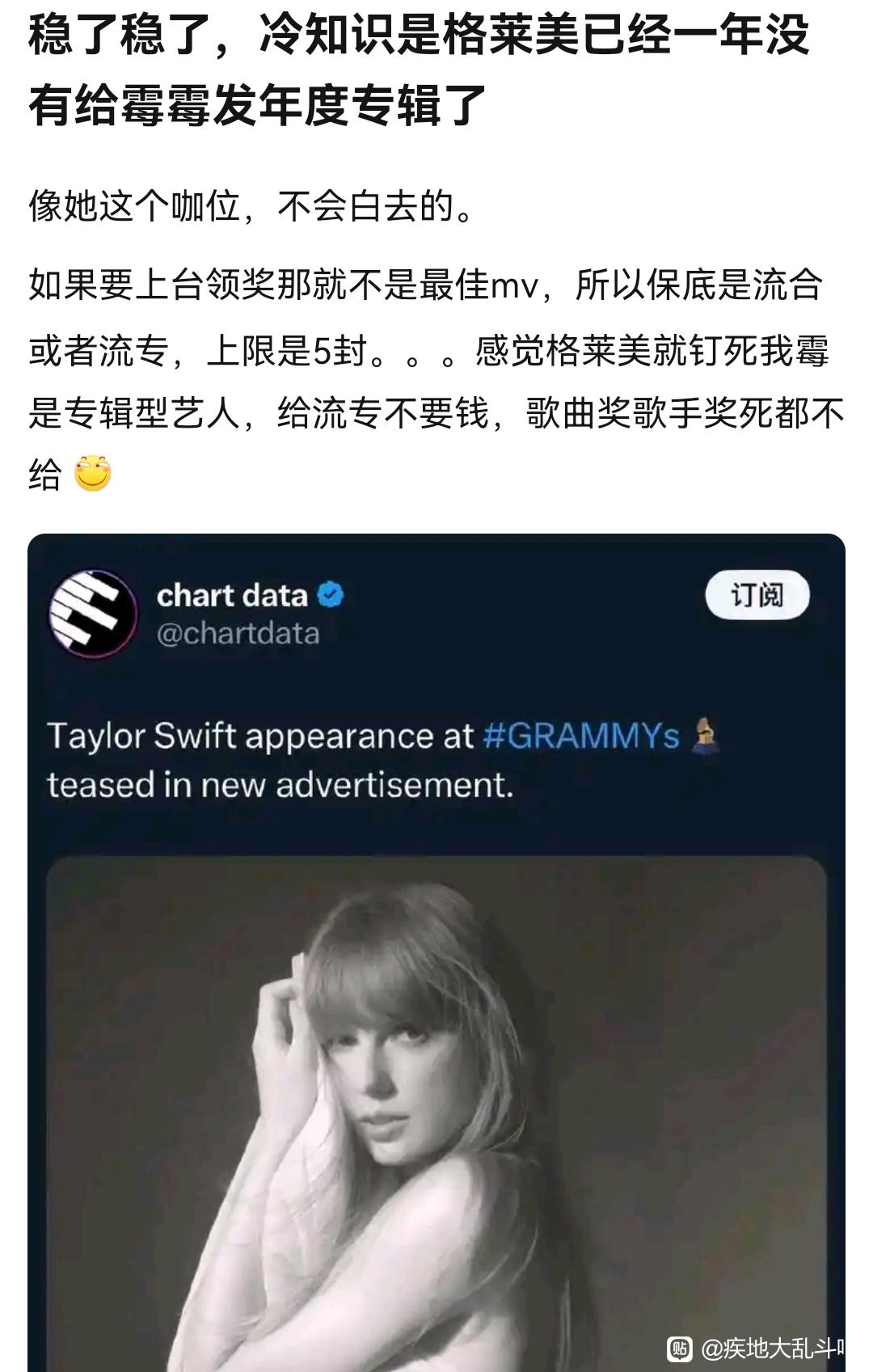View the black-and-white Taylor Swift photo
This screenshot has height=1372, width=873.
click(x=436, y=1114)
